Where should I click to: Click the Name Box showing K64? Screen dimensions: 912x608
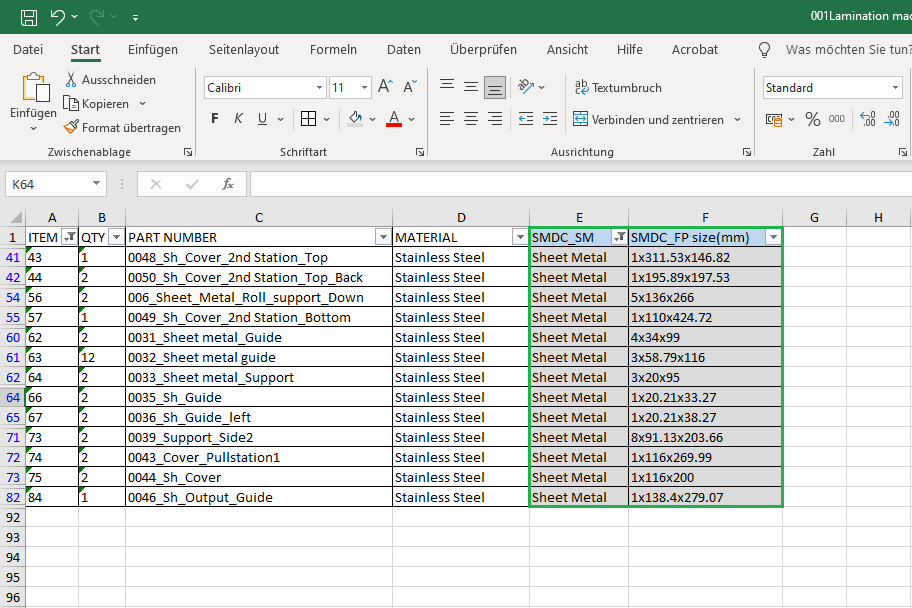click(x=56, y=184)
